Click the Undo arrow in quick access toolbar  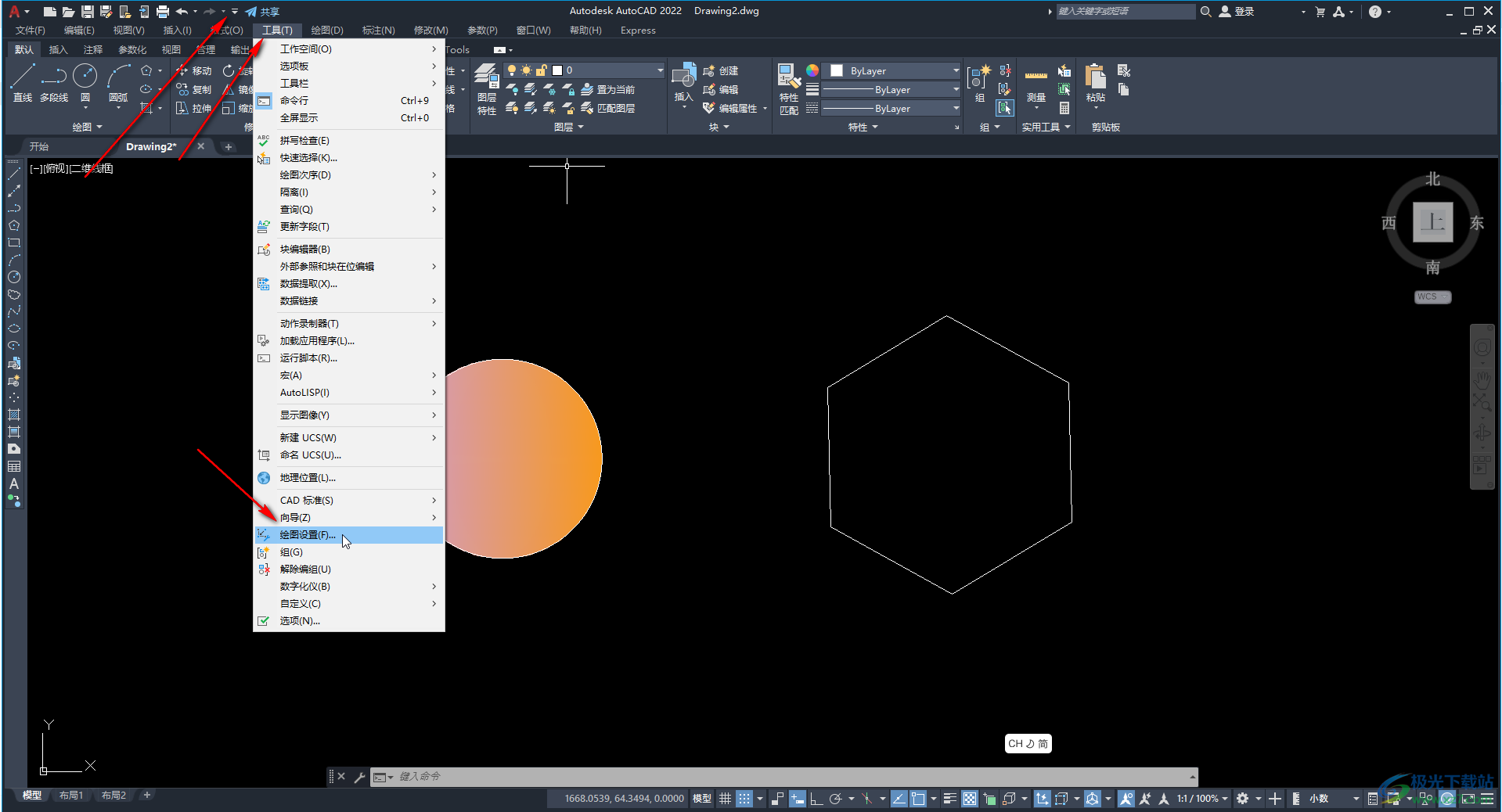click(x=182, y=11)
